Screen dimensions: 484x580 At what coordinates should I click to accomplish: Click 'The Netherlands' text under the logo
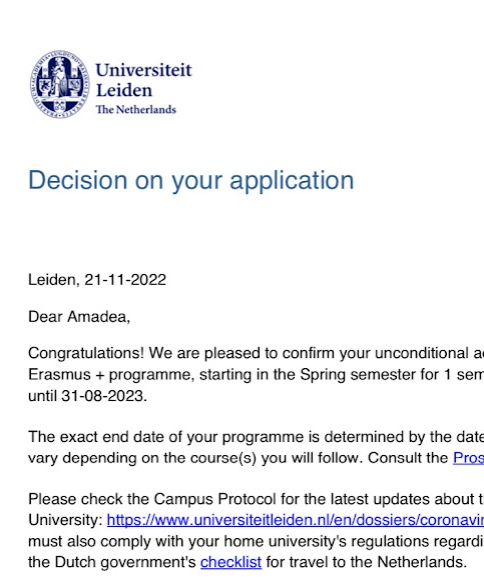point(136,109)
